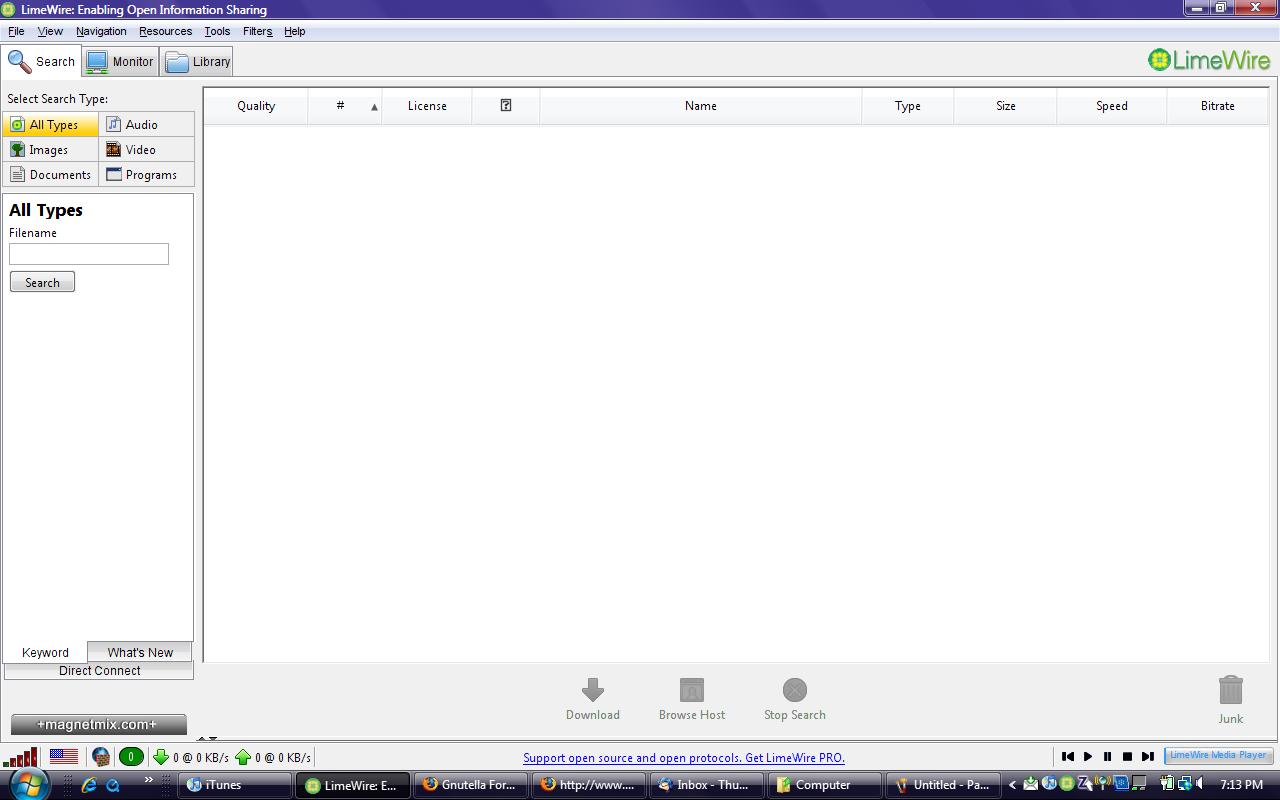Image resolution: width=1280 pixels, height=800 pixels.
Task: Click the question-mark icon column header
Action: point(506,106)
